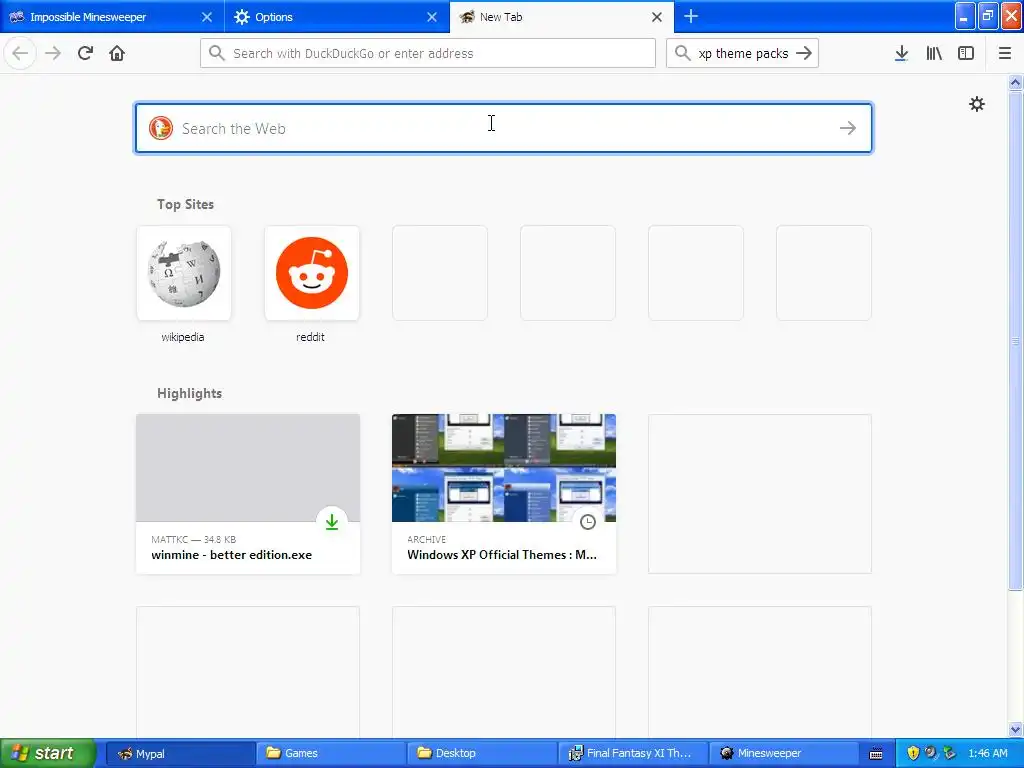Run the 'xp theme packs' search arrow

(x=804, y=53)
